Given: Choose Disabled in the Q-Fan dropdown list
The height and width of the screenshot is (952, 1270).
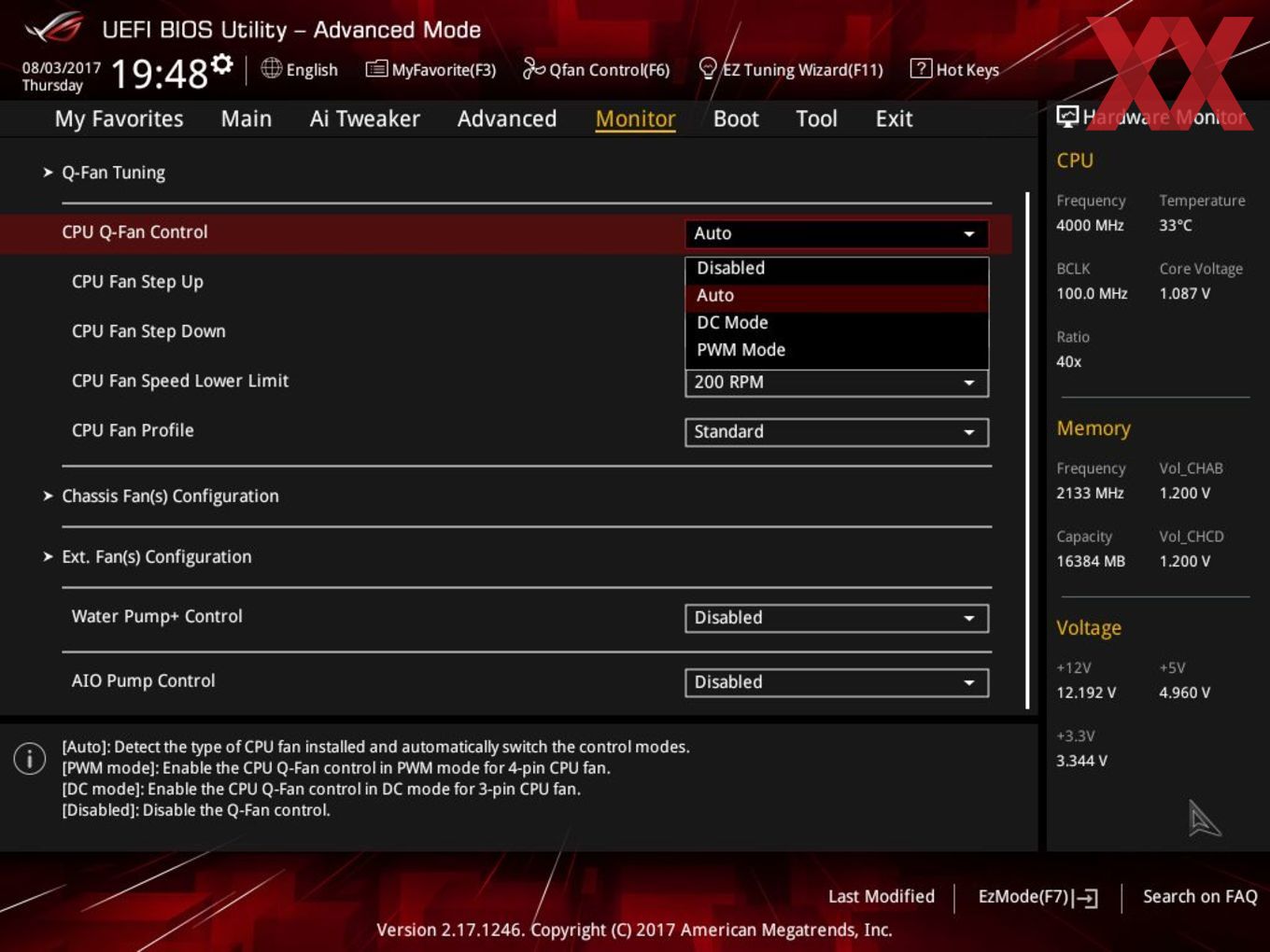Looking at the screenshot, I should [x=837, y=268].
